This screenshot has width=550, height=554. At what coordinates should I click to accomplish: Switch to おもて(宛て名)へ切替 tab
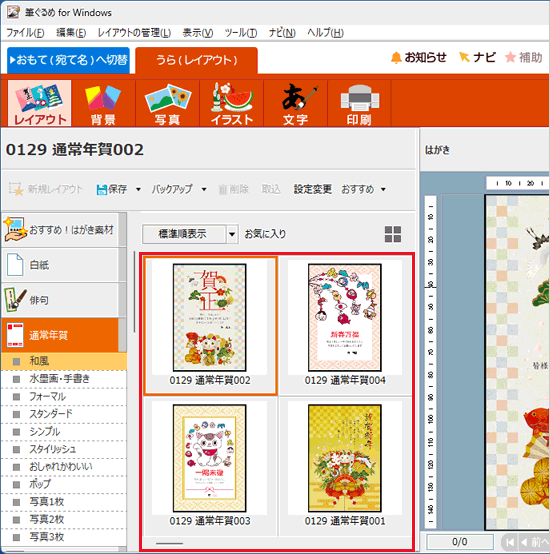69,60
